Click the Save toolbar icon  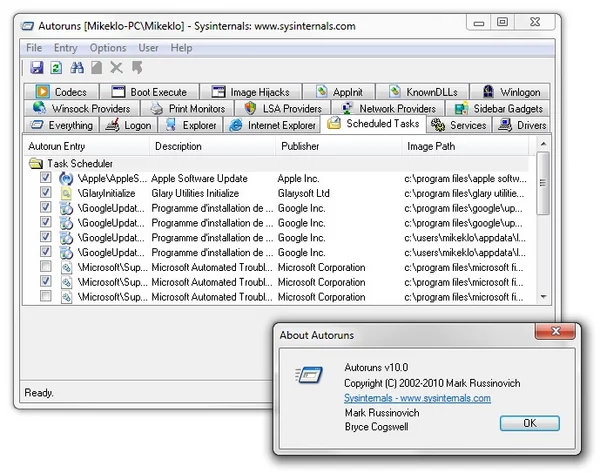37,68
